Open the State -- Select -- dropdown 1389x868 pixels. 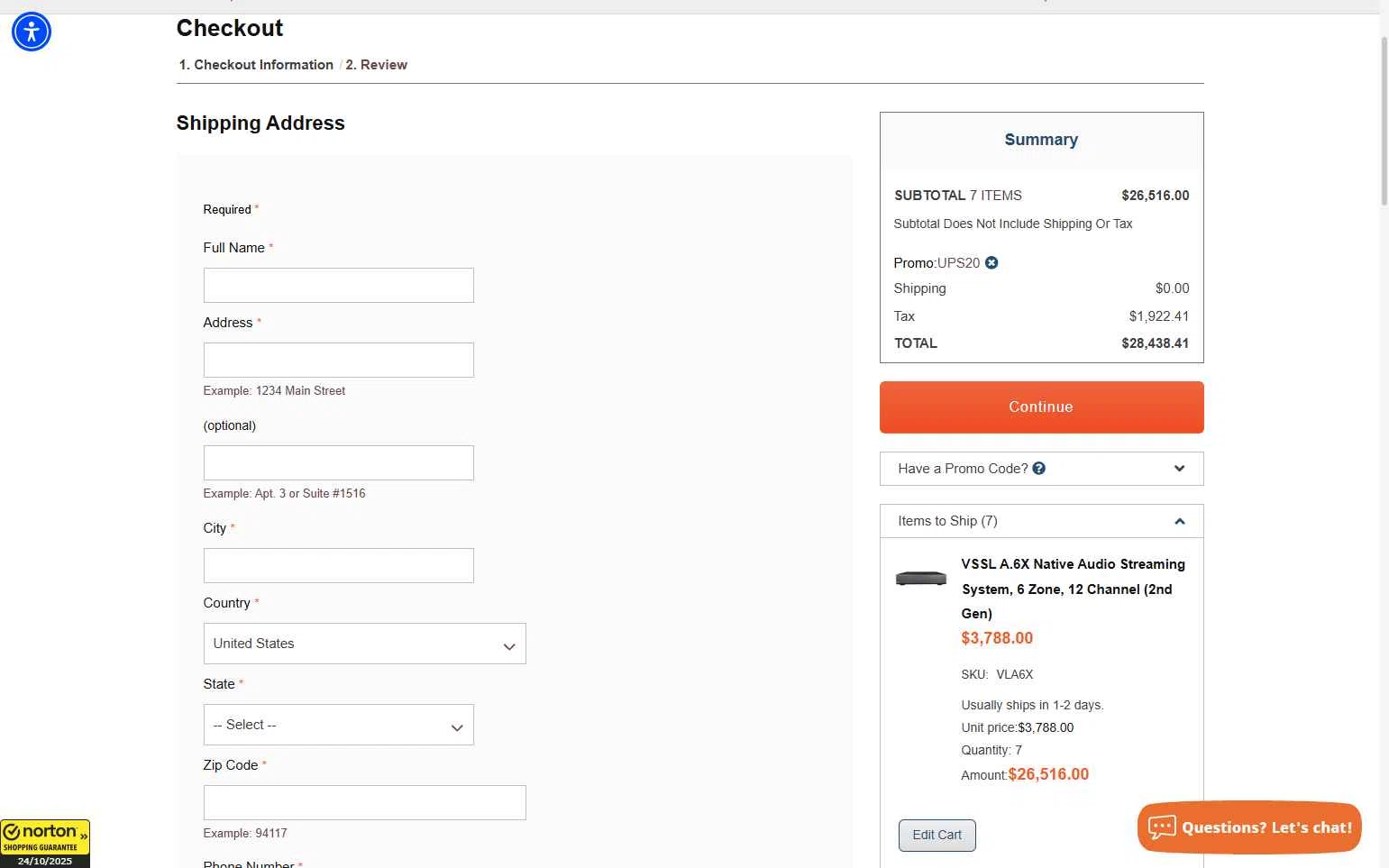(x=338, y=725)
